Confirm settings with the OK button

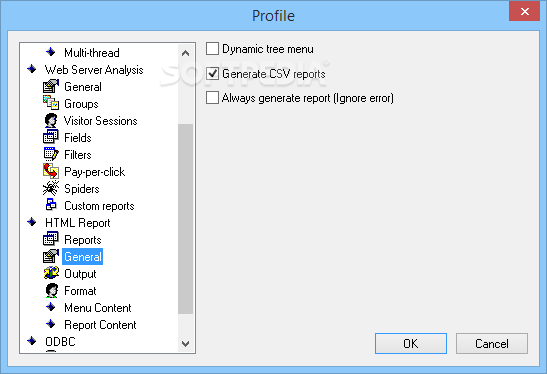tap(411, 344)
